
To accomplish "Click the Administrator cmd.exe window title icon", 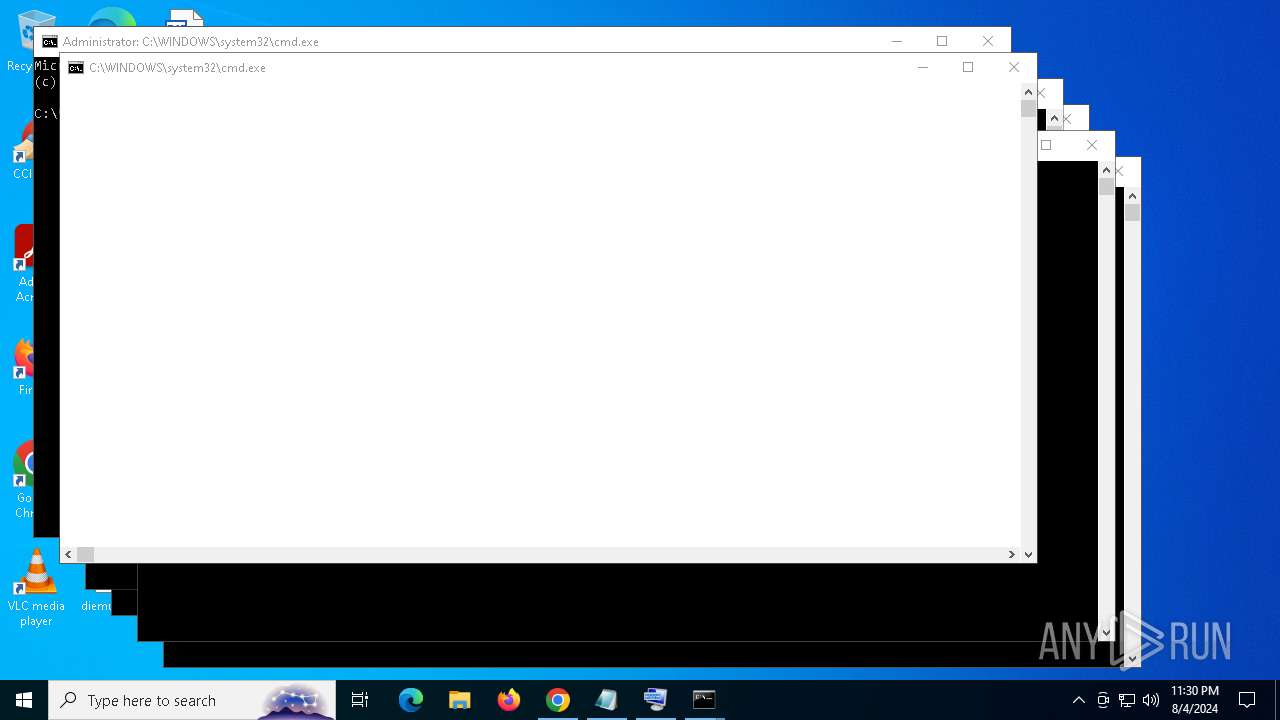I will pyautogui.click(x=50, y=42).
